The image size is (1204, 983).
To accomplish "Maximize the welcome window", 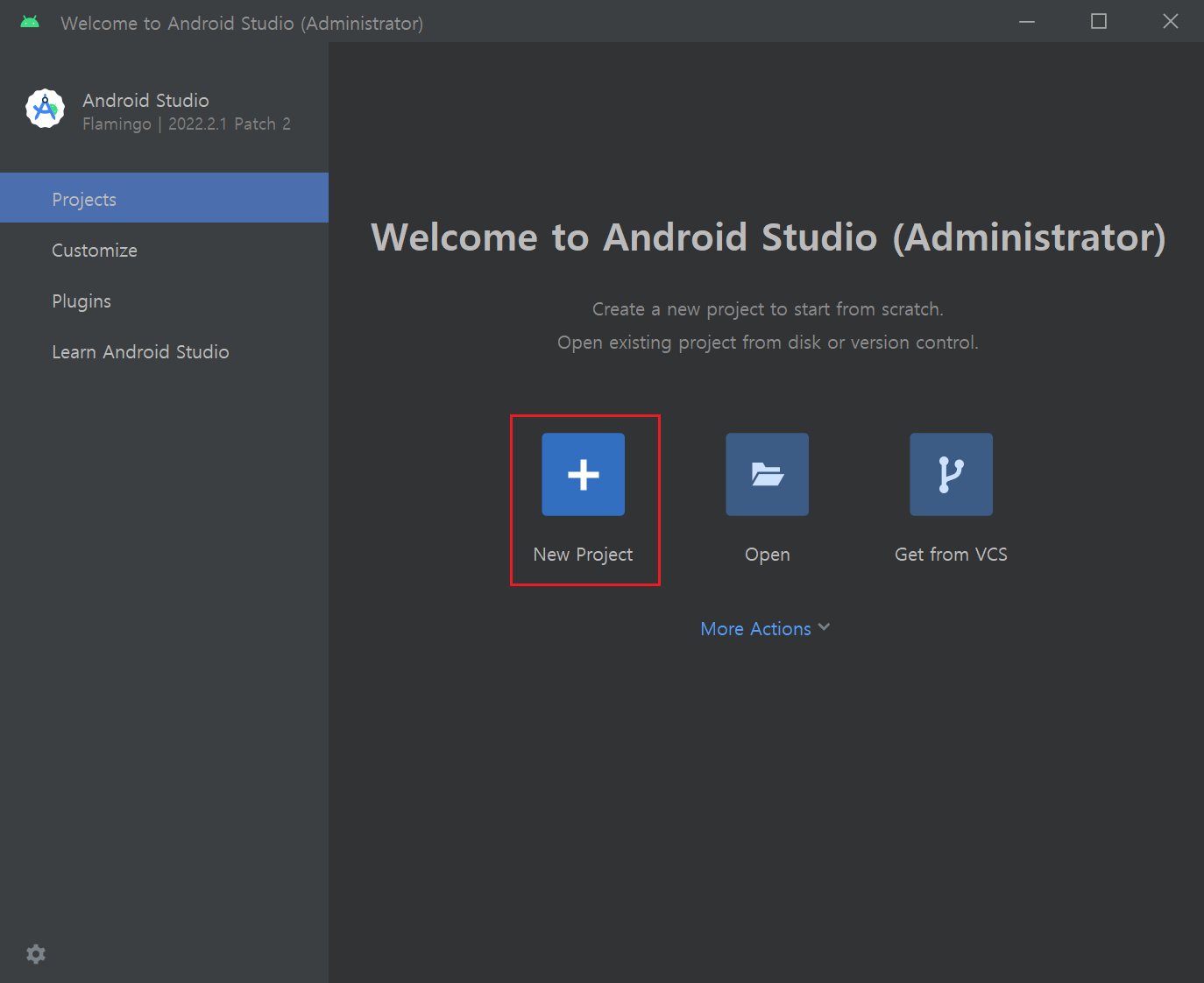I will pos(1098,21).
